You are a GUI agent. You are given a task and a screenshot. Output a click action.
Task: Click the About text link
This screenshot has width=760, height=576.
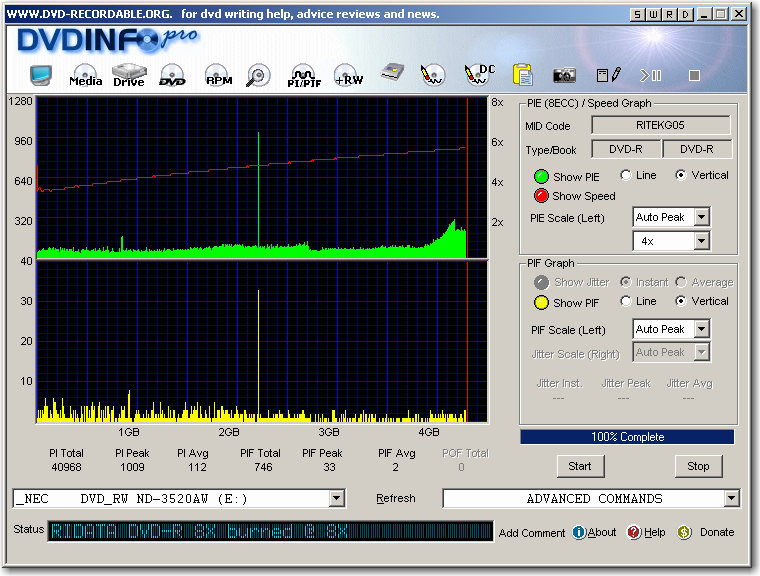[x=602, y=532]
